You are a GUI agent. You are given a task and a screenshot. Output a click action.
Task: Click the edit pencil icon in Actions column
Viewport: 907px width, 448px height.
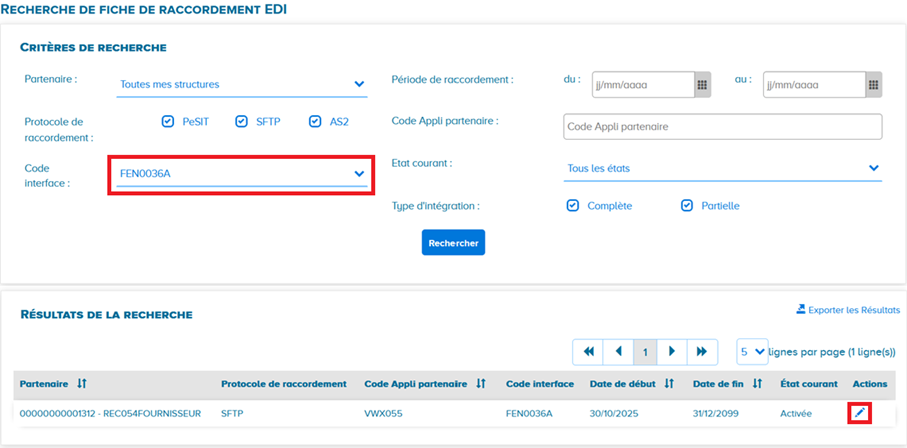[x=859, y=413]
